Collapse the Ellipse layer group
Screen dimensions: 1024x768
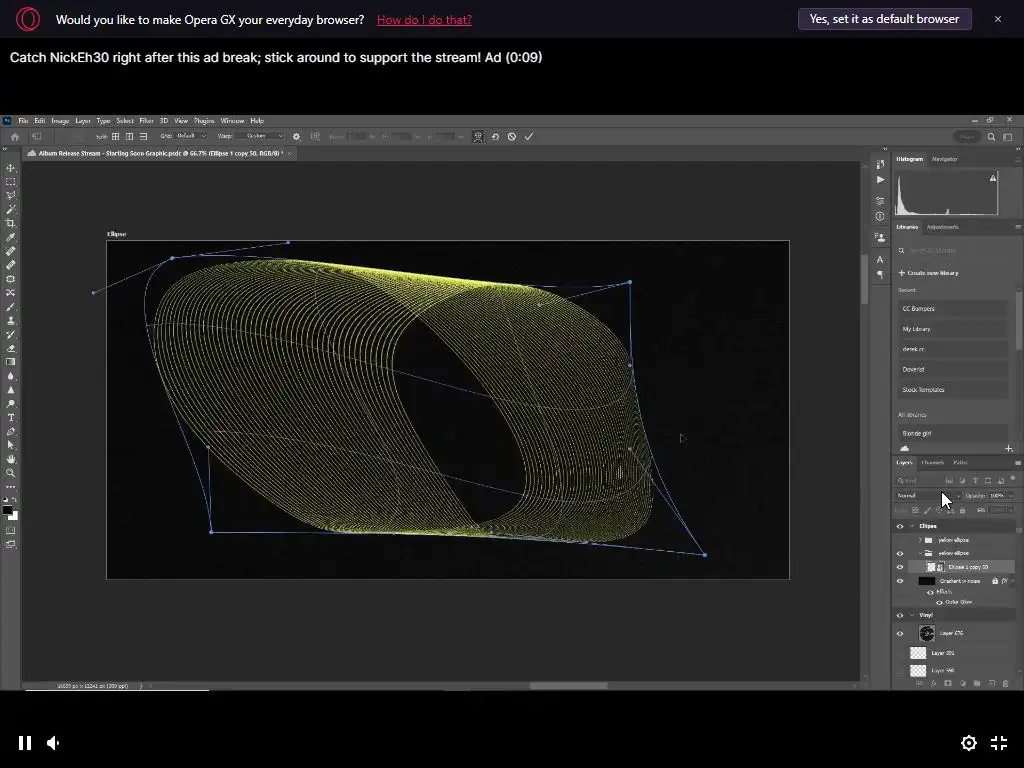[x=912, y=526]
